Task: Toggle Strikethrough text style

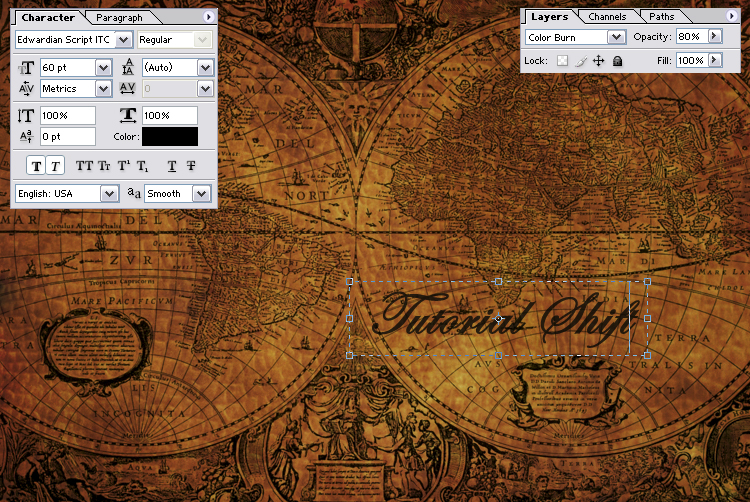Action: coord(191,166)
